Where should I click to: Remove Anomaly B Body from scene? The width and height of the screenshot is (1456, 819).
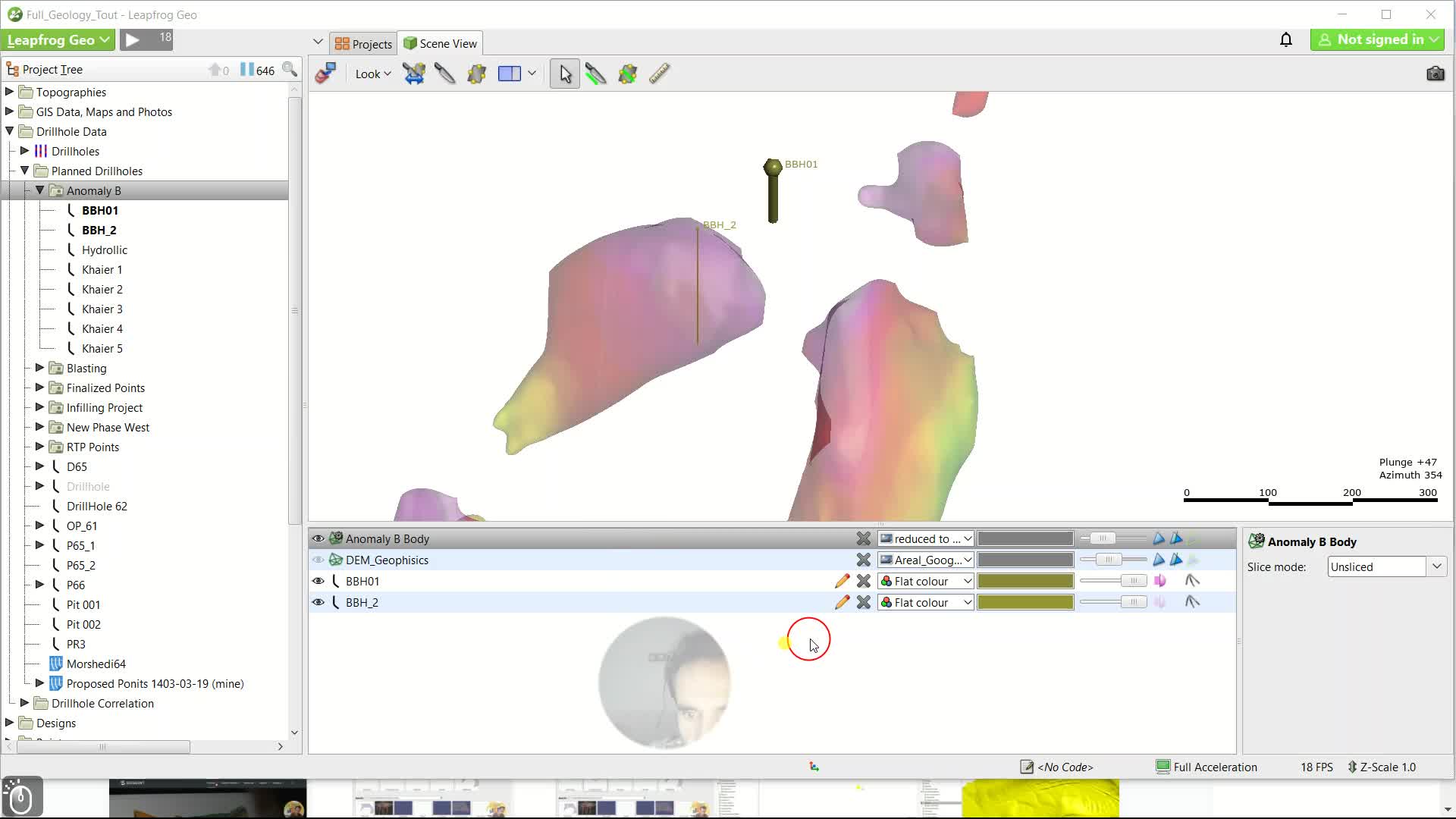[864, 538]
